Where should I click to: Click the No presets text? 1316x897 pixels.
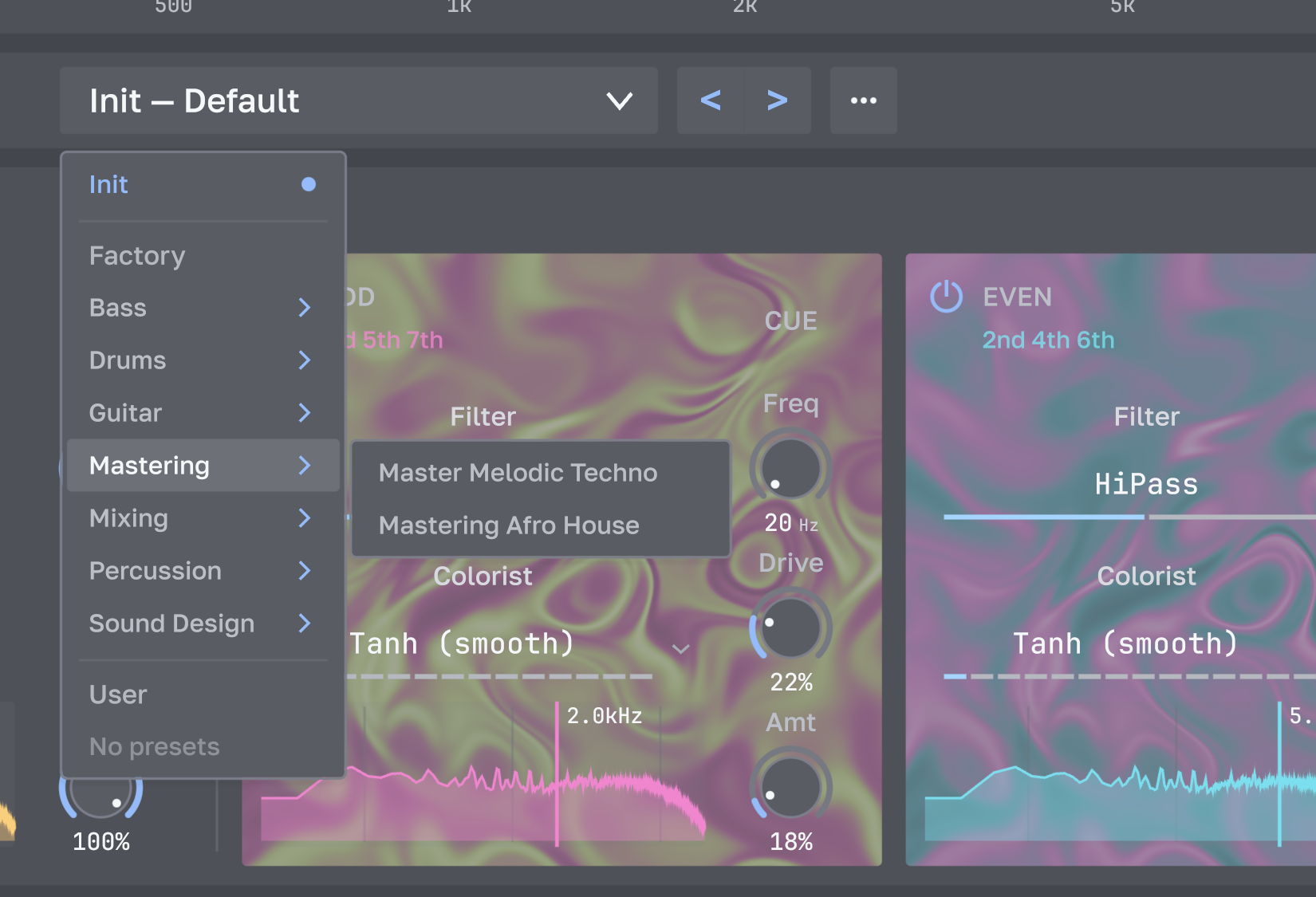(154, 747)
